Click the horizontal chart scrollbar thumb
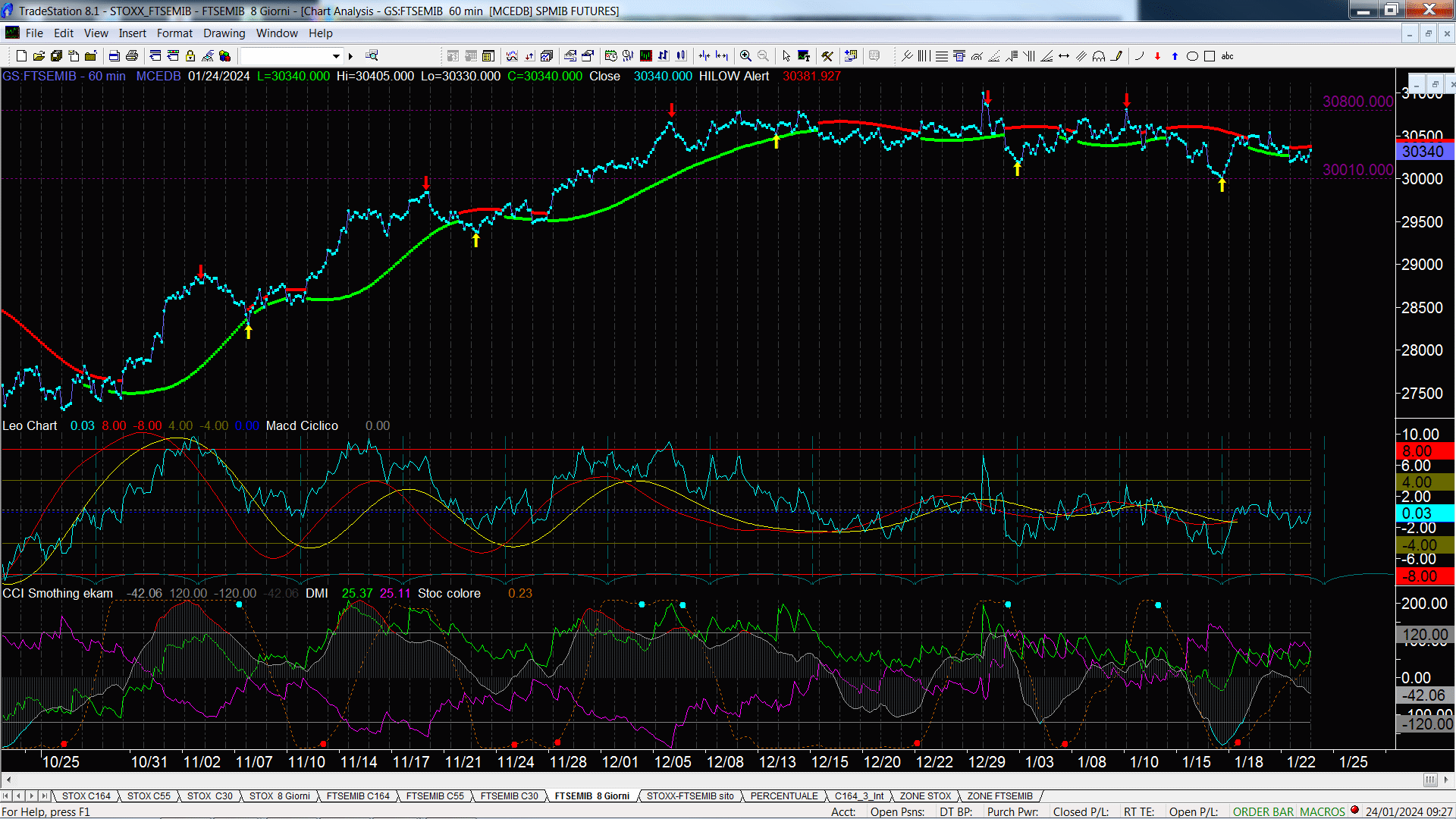The image size is (1456, 819). (1430, 780)
